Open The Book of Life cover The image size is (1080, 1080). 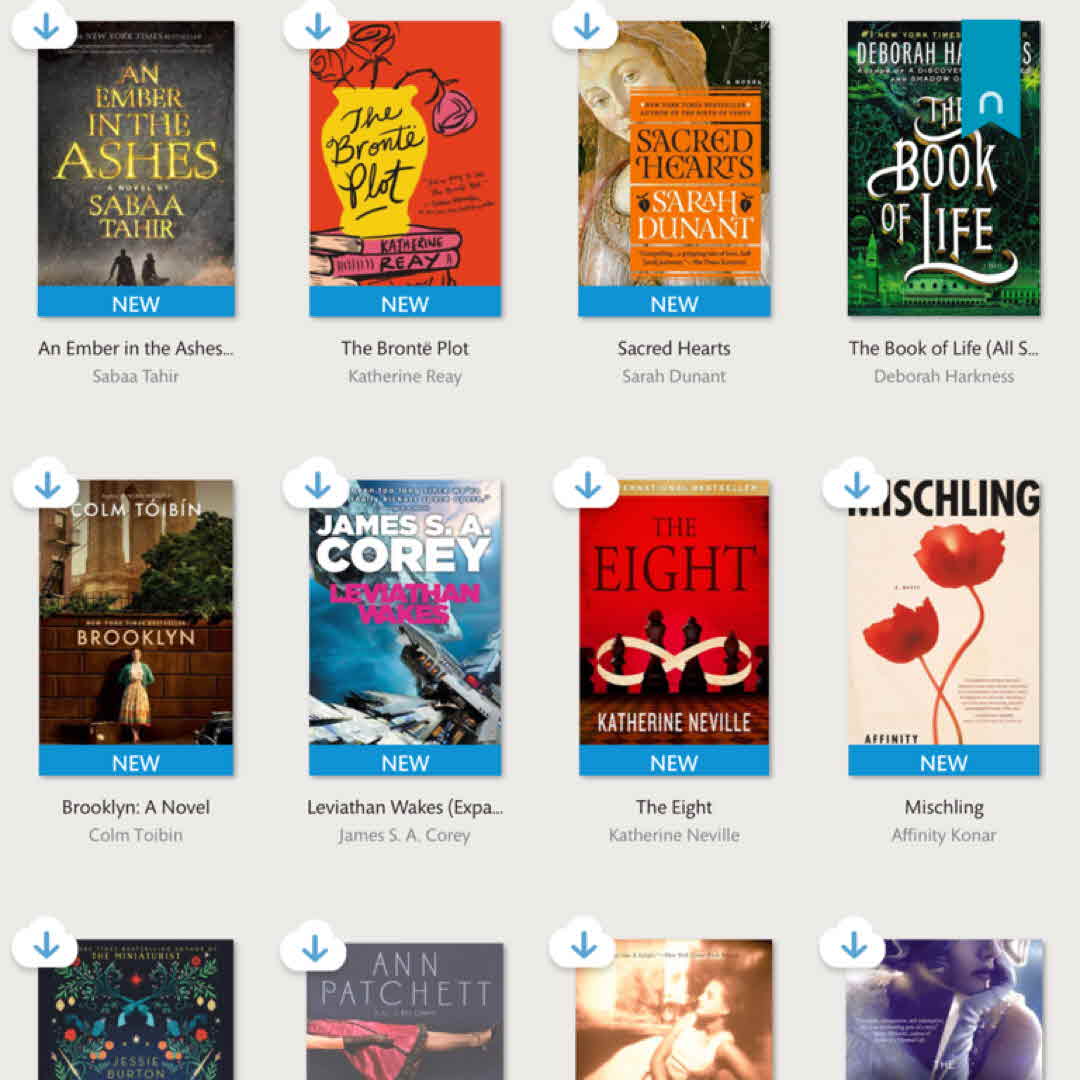(x=944, y=168)
